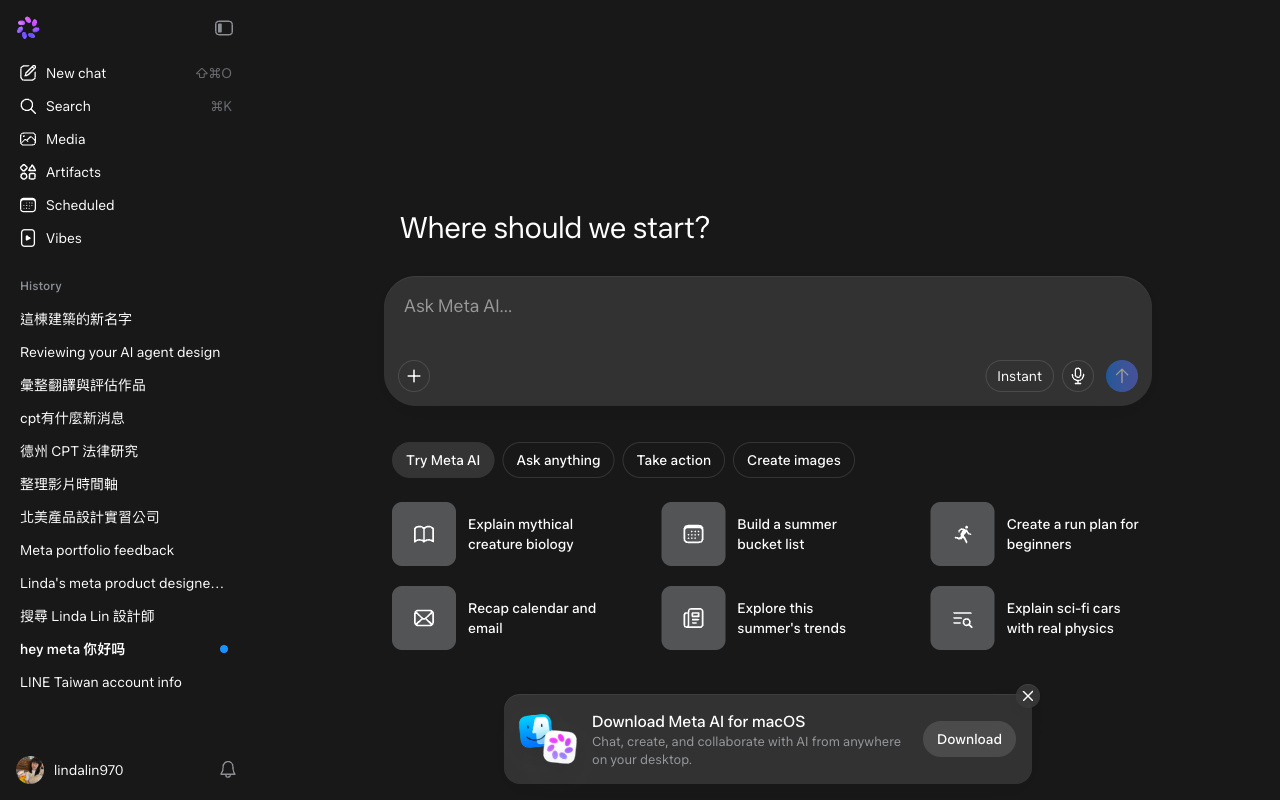Click the envelope icon for recap email
Viewport: 1280px width, 800px height.
tap(424, 618)
